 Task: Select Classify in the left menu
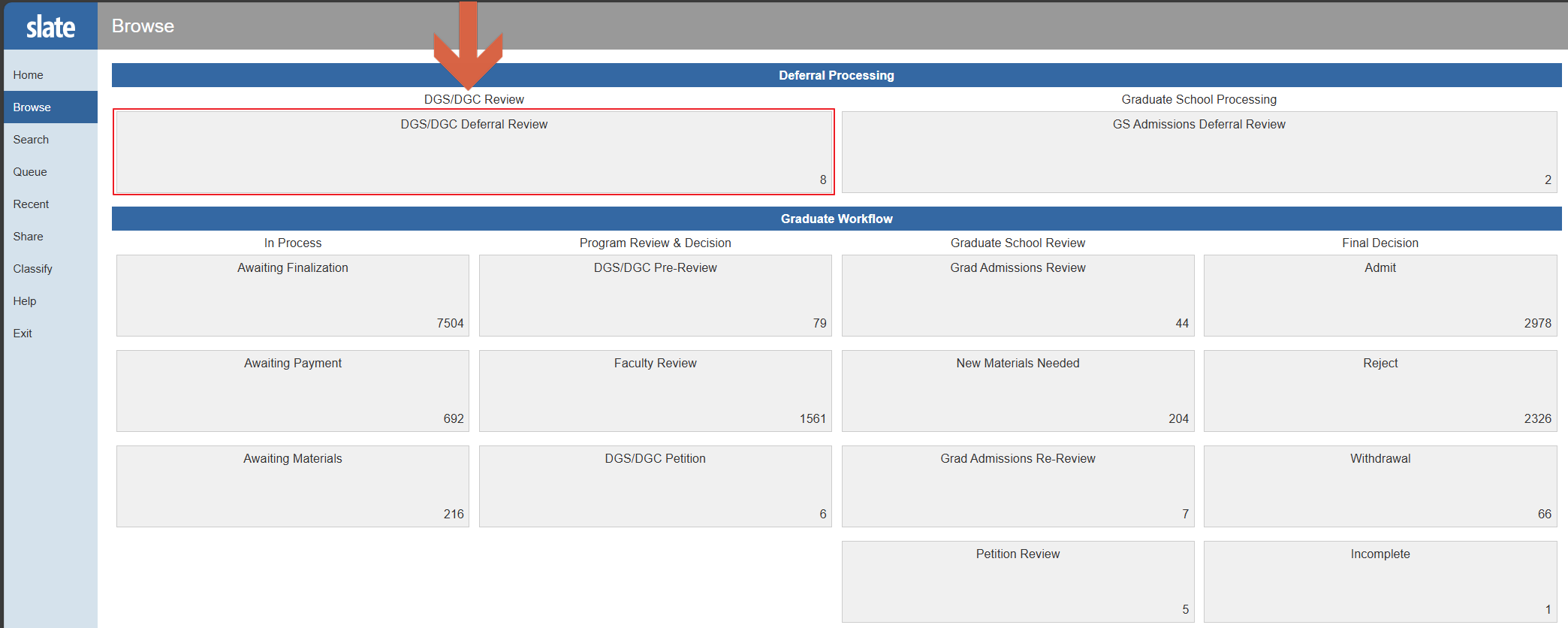tap(32, 269)
